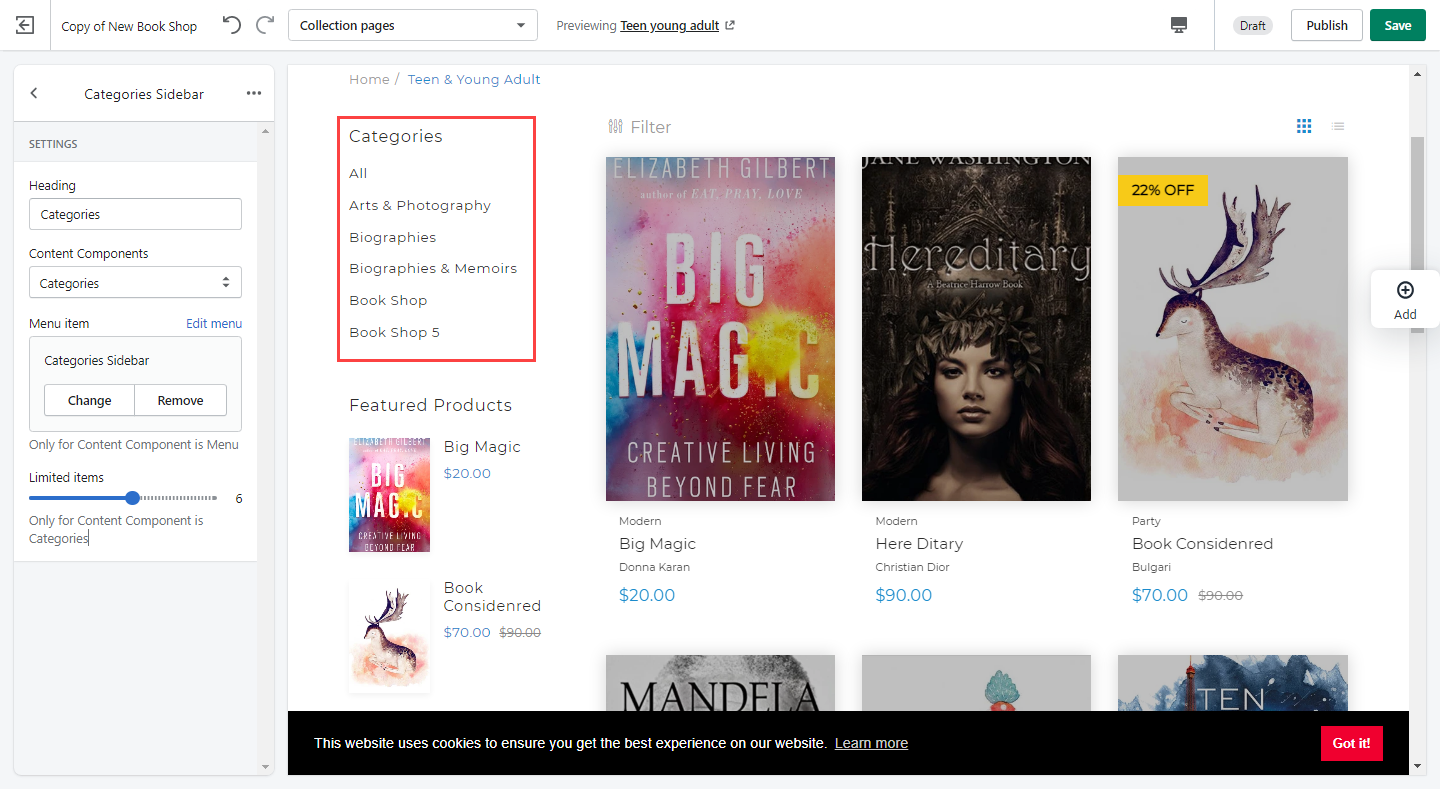Open the Book Shop 5 category
This screenshot has width=1440, height=789.
(x=394, y=332)
